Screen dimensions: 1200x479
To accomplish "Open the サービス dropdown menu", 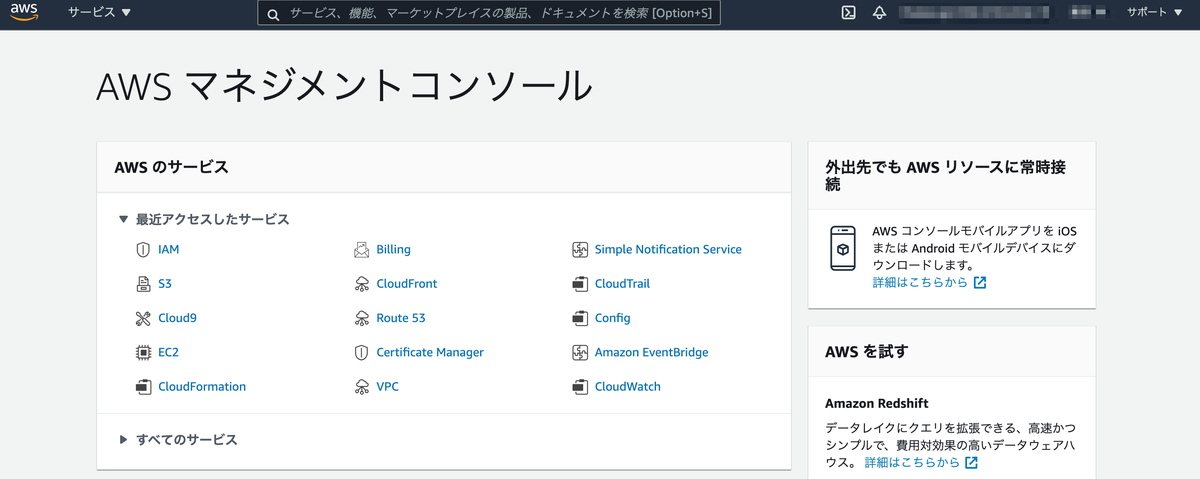I will [99, 13].
